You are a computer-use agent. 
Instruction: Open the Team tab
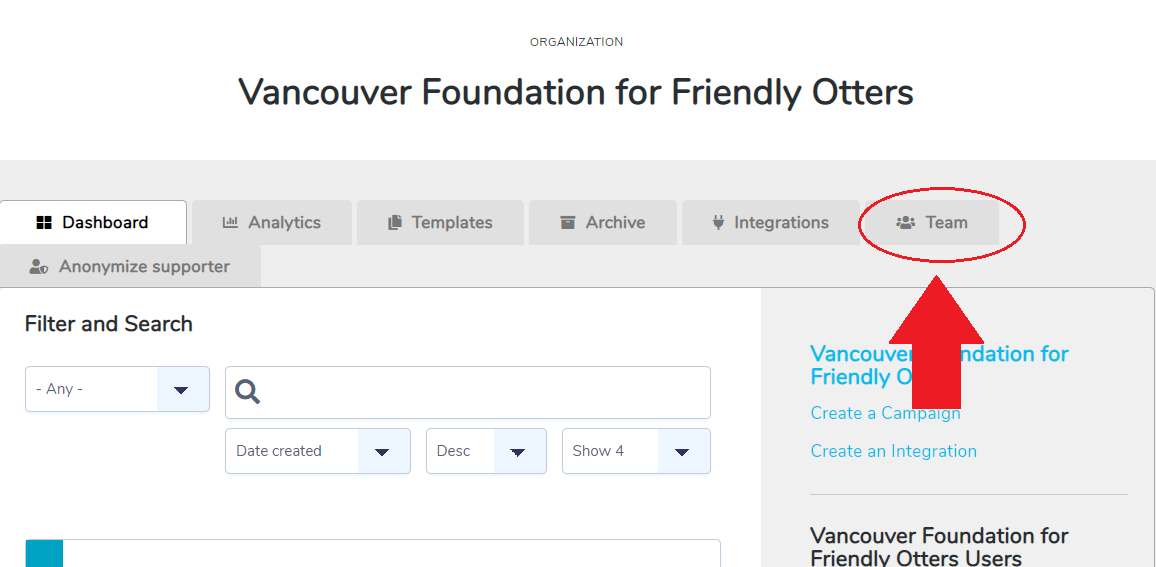tap(930, 223)
